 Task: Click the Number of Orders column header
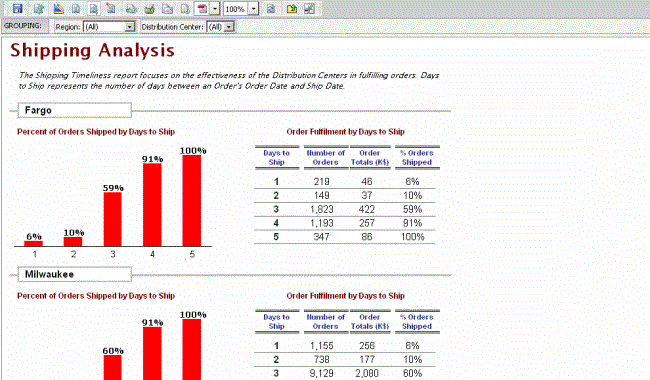pyautogui.click(x=325, y=157)
